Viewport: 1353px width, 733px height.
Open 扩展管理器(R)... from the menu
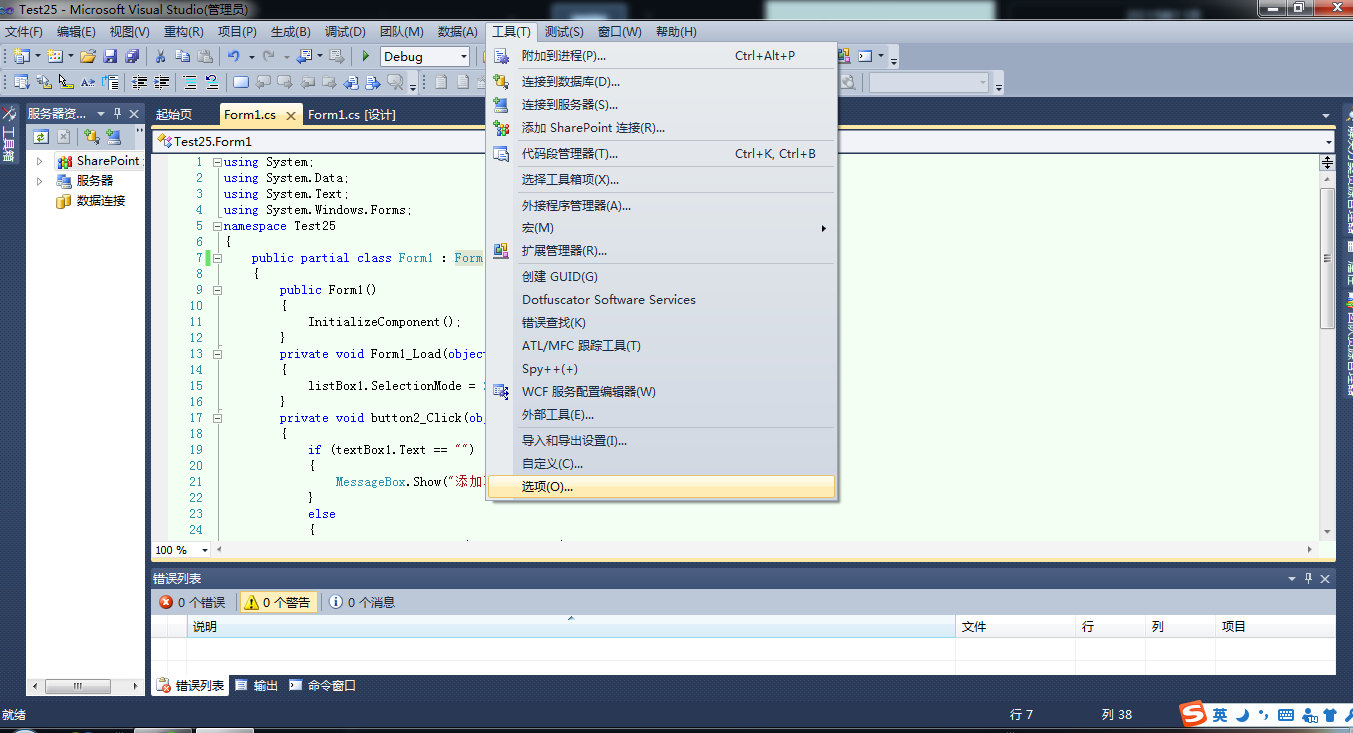(660, 251)
